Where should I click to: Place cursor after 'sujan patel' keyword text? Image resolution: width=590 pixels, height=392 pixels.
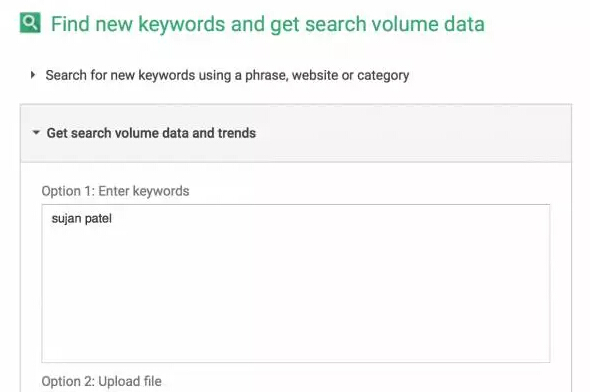pyautogui.click(x=113, y=219)
